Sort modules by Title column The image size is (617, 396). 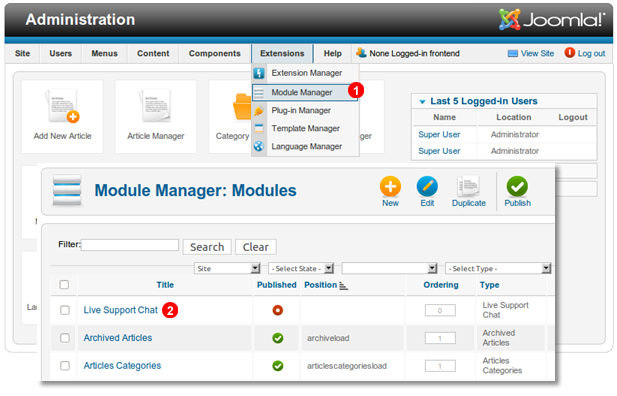point(165,285)
